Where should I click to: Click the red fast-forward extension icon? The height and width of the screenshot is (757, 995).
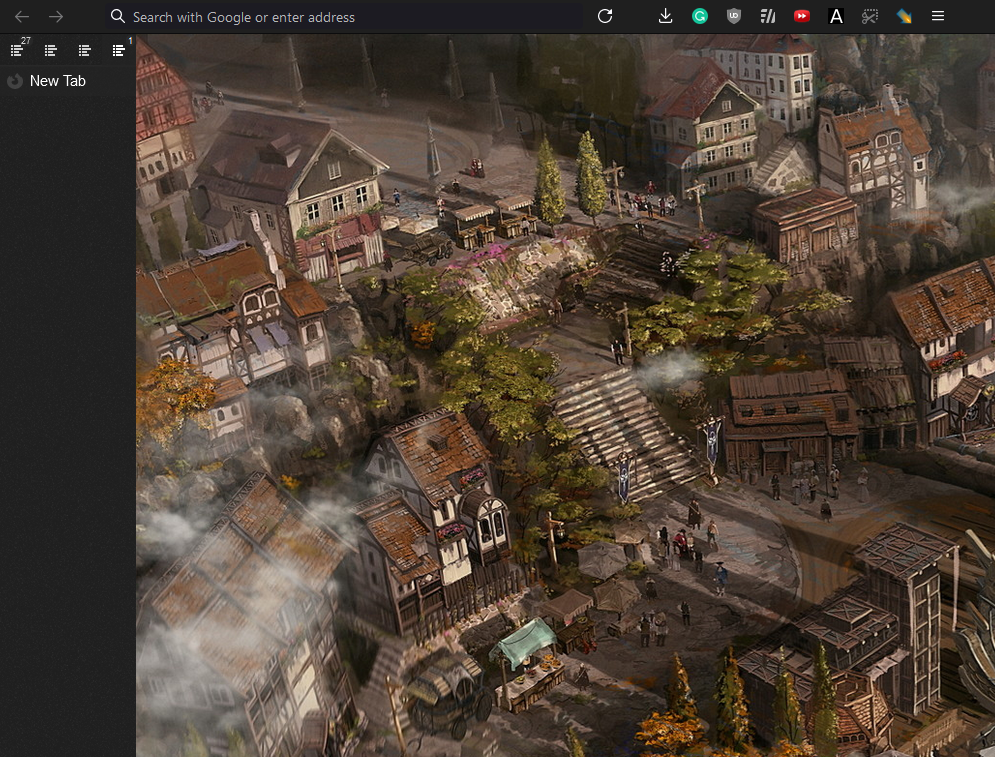(x=801, y=16)
